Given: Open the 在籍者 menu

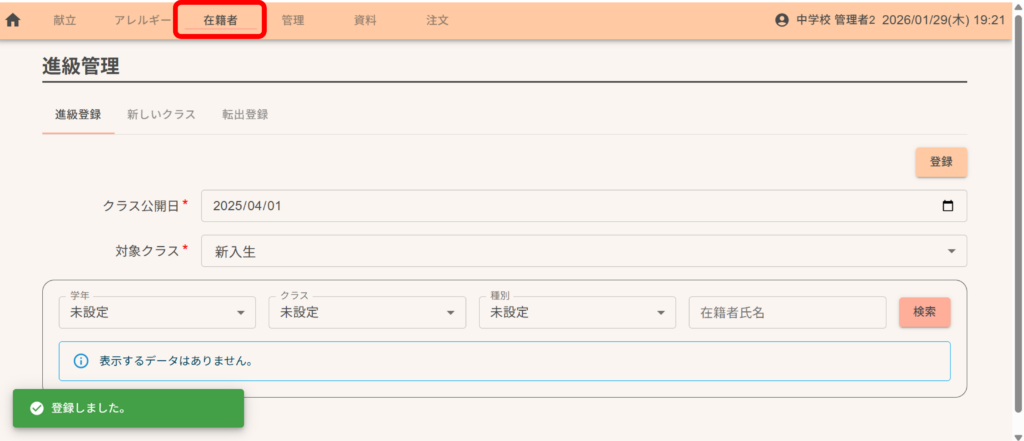Looking at the screenshot, I should (x=220, y=20).
